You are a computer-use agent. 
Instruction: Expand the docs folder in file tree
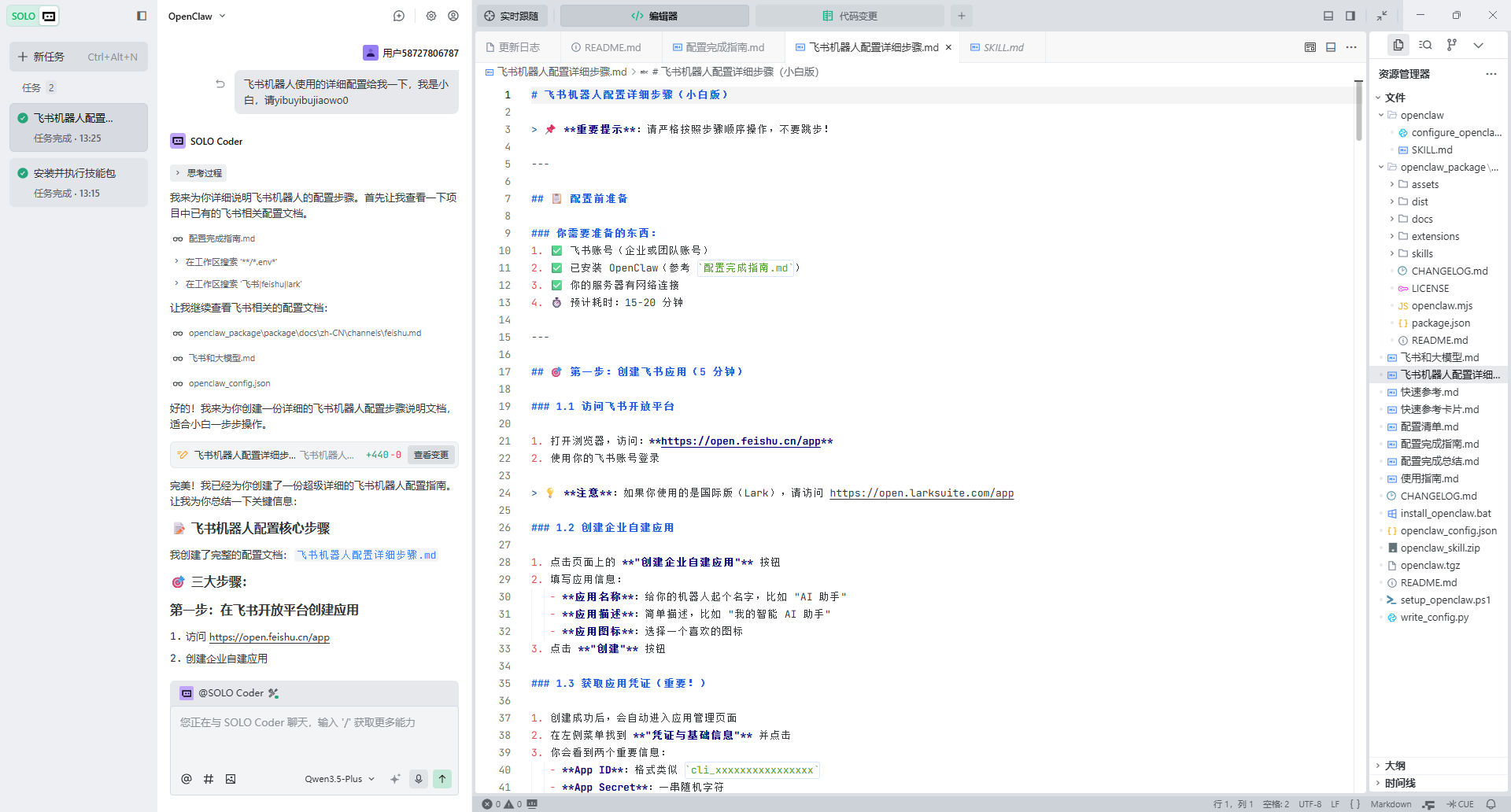point(1421,219)
